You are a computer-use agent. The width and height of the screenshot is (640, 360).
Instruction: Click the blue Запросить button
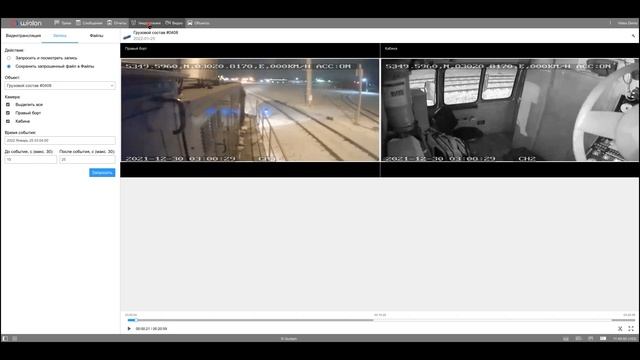[x=102, y=173]
